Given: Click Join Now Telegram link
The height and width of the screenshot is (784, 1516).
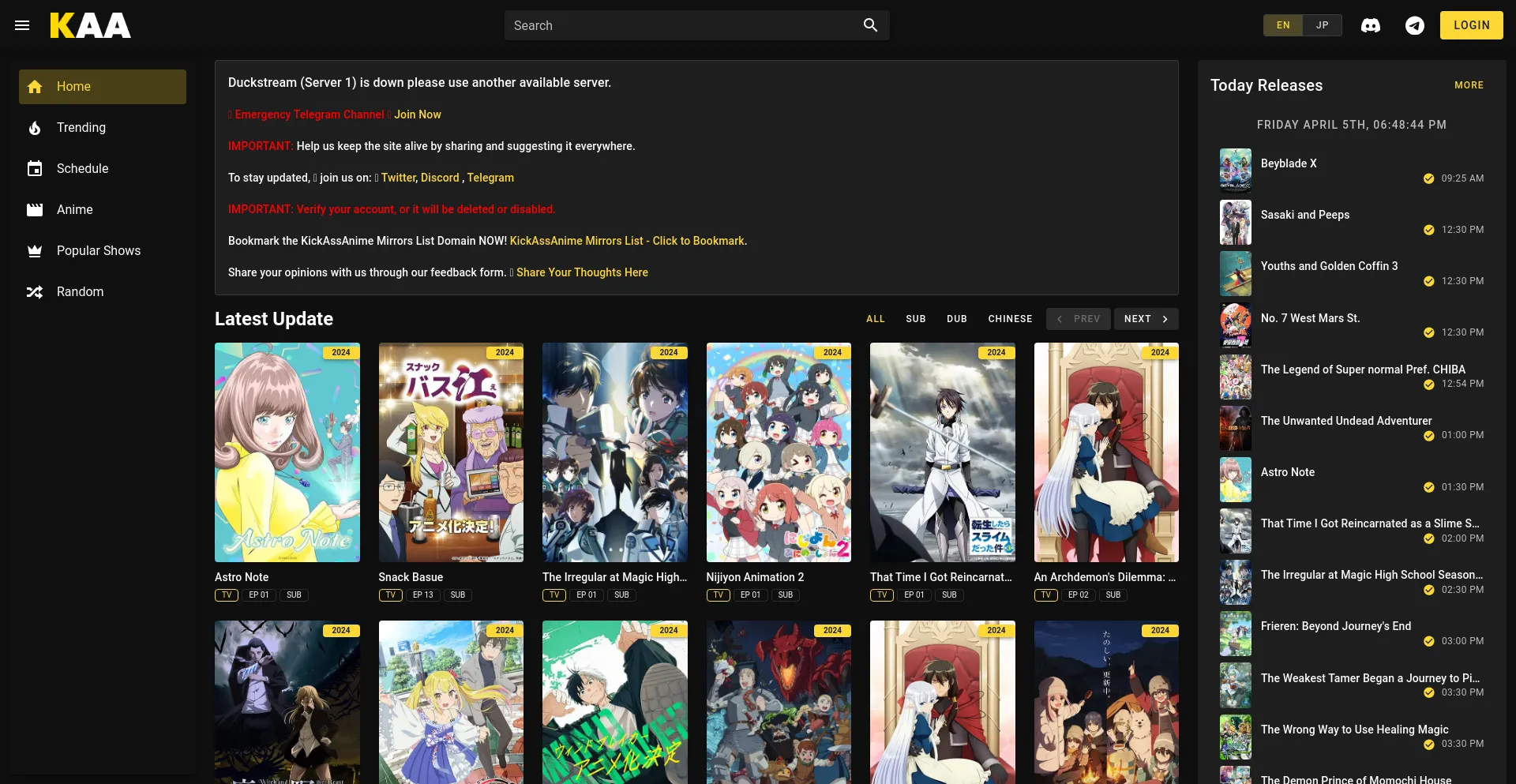Looking at the screenshot, I should tap(418, 114).
